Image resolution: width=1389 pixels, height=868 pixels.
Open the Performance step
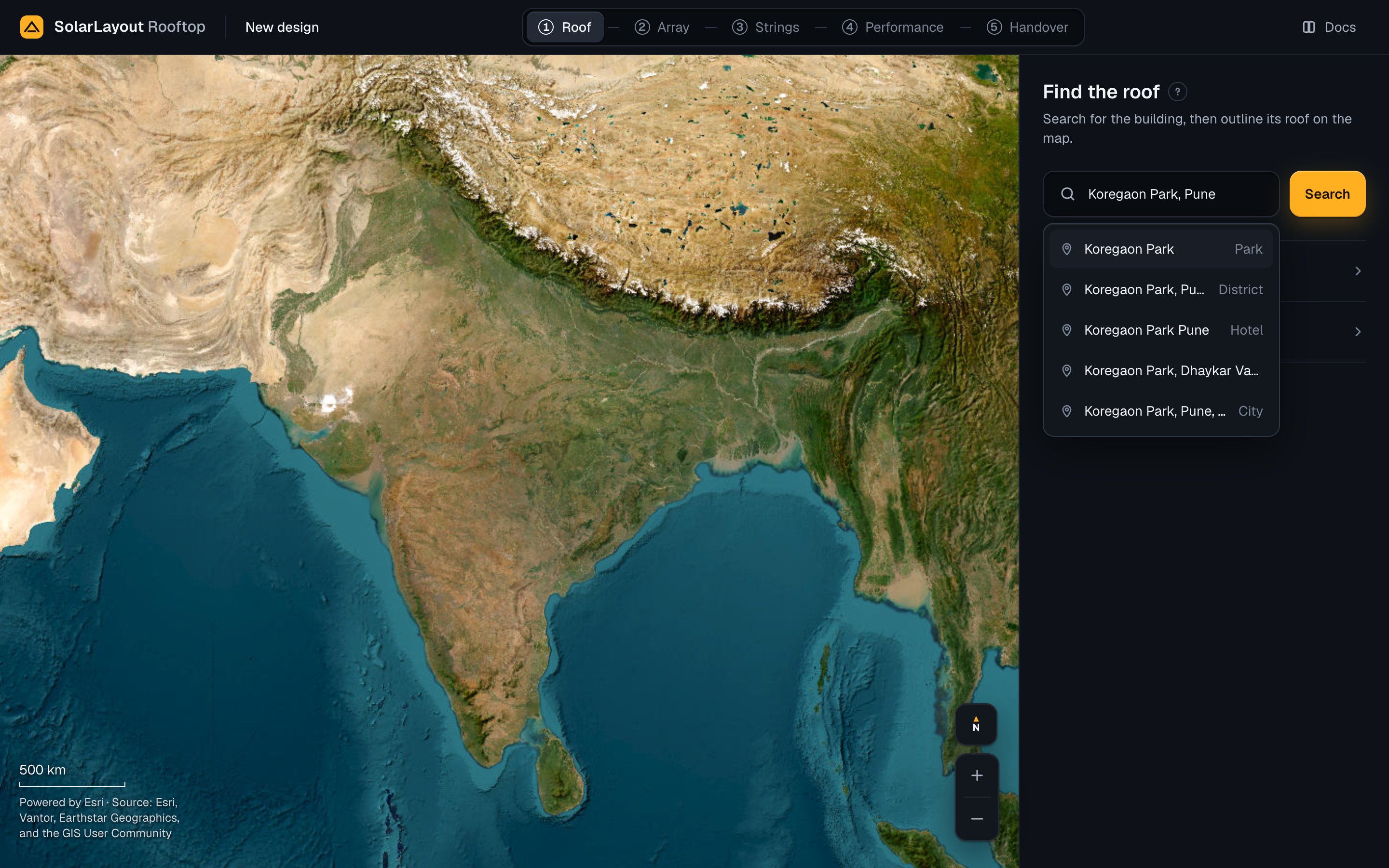click(x=893, y=27)
